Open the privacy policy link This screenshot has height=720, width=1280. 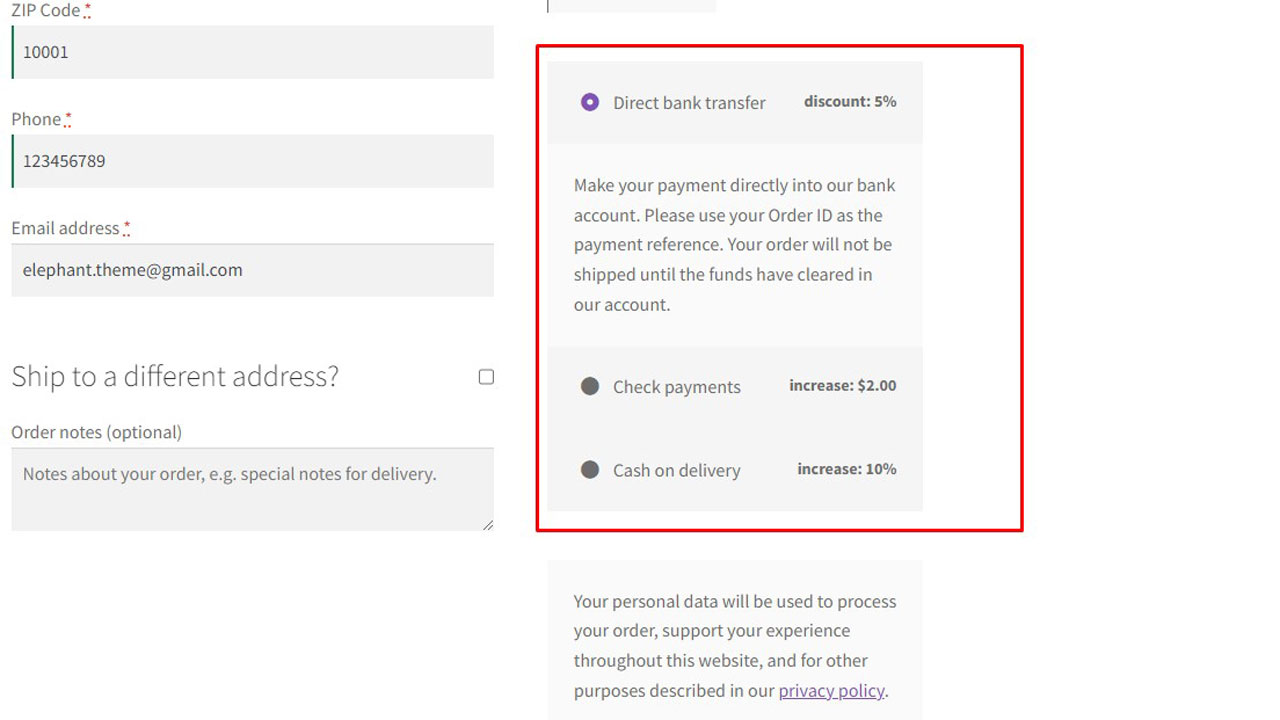click(x=831, y=690)
